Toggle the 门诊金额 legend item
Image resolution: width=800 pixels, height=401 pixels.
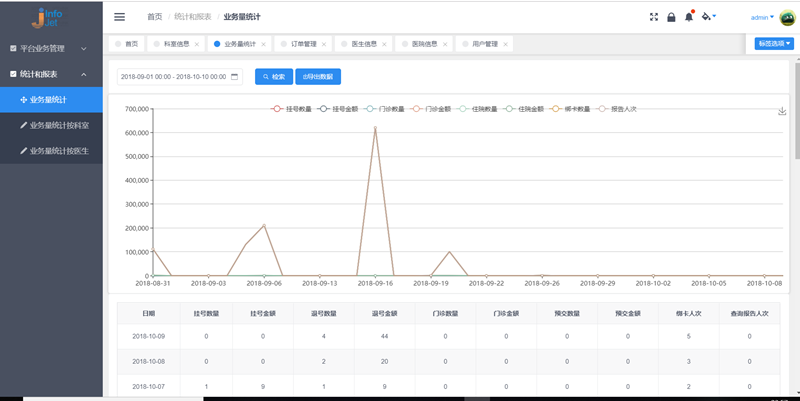click(x=435, y=108)
